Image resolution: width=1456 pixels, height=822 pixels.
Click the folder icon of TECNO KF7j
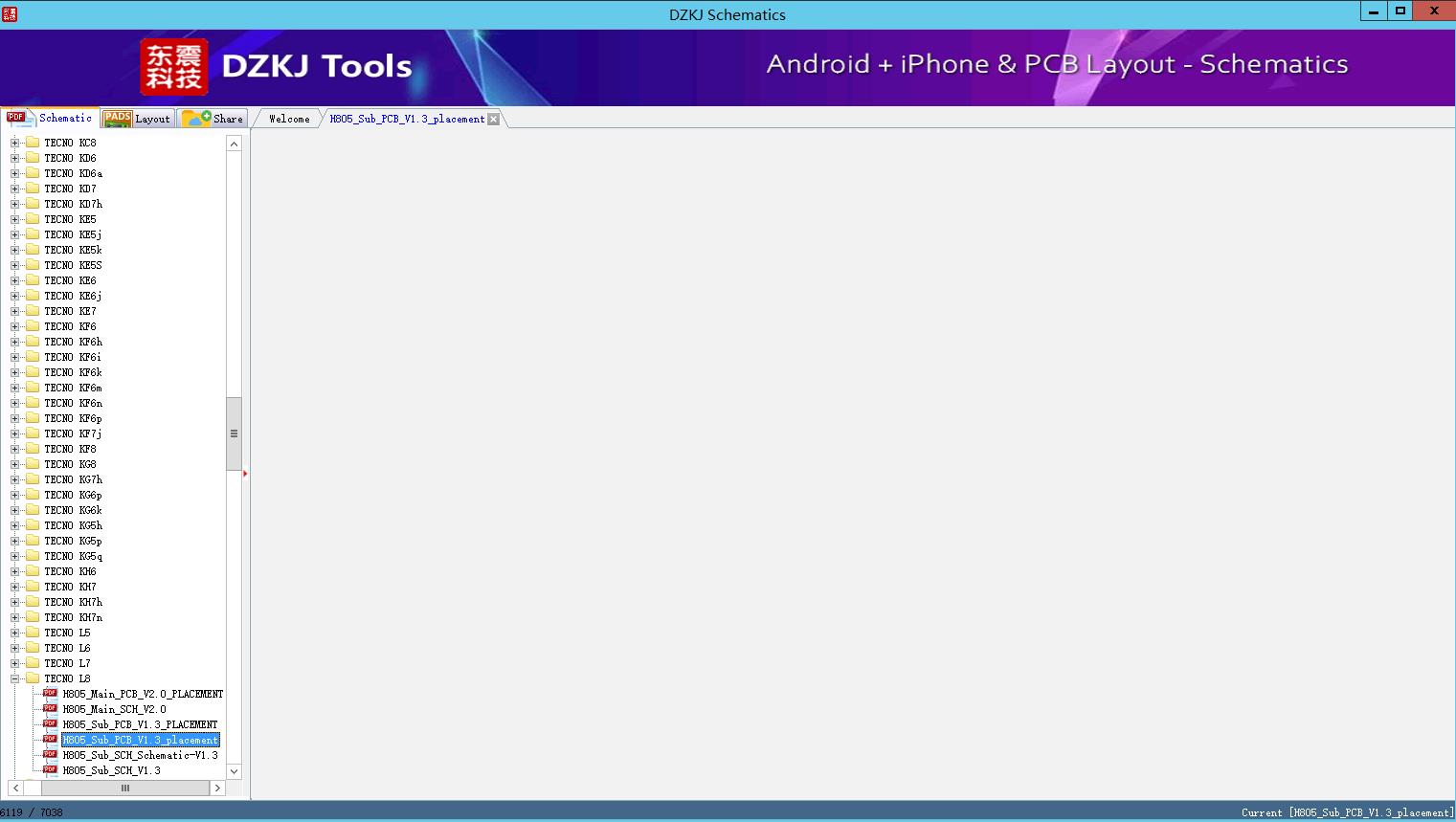pos(32,433)
